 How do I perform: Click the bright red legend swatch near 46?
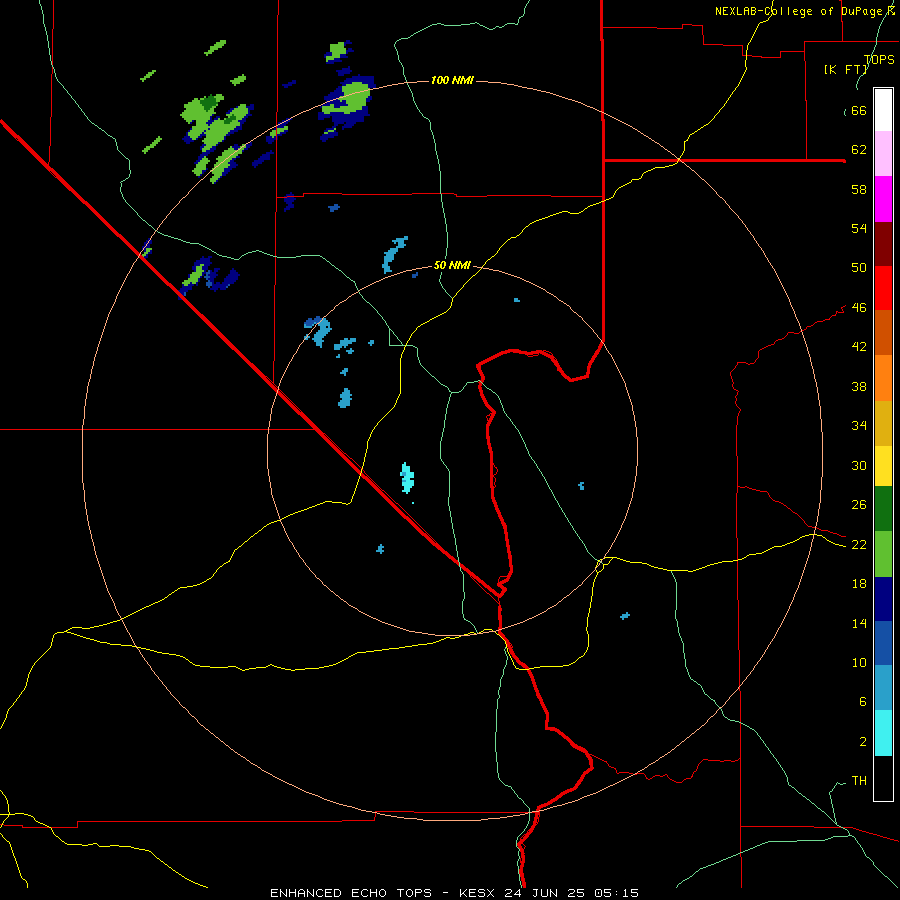[x=883, y=288]
